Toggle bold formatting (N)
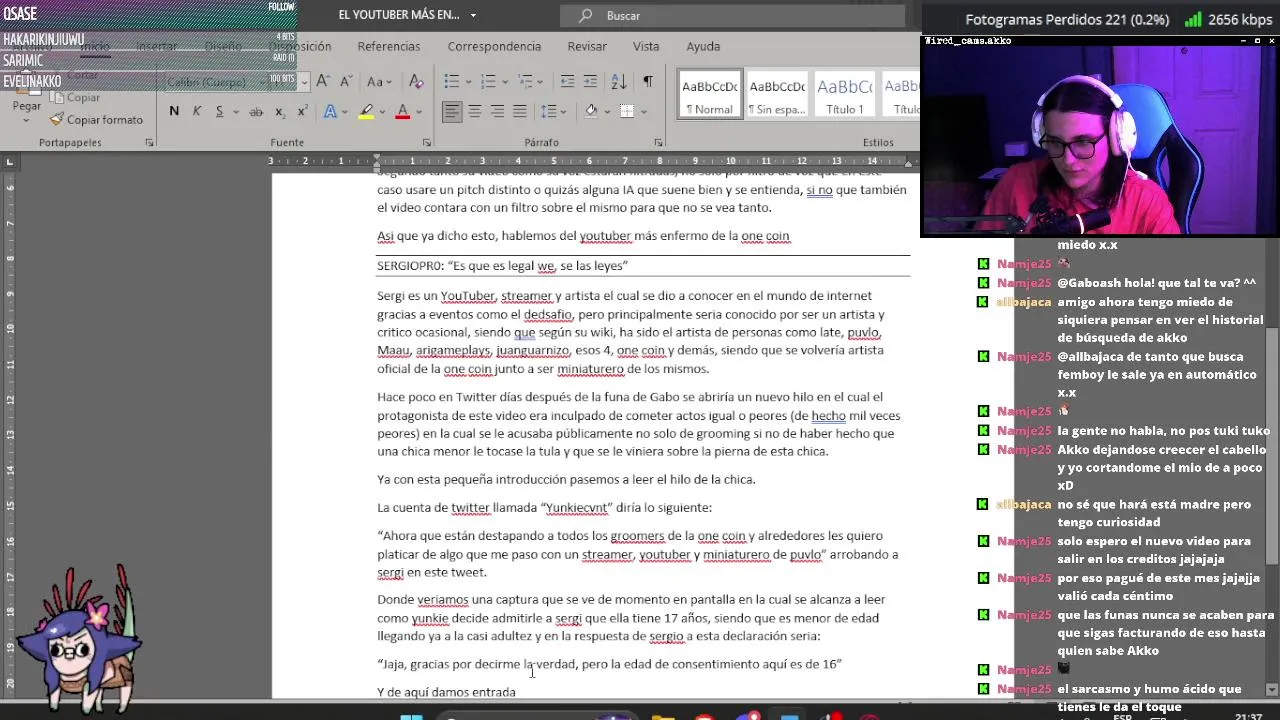 tap(174, 111)
